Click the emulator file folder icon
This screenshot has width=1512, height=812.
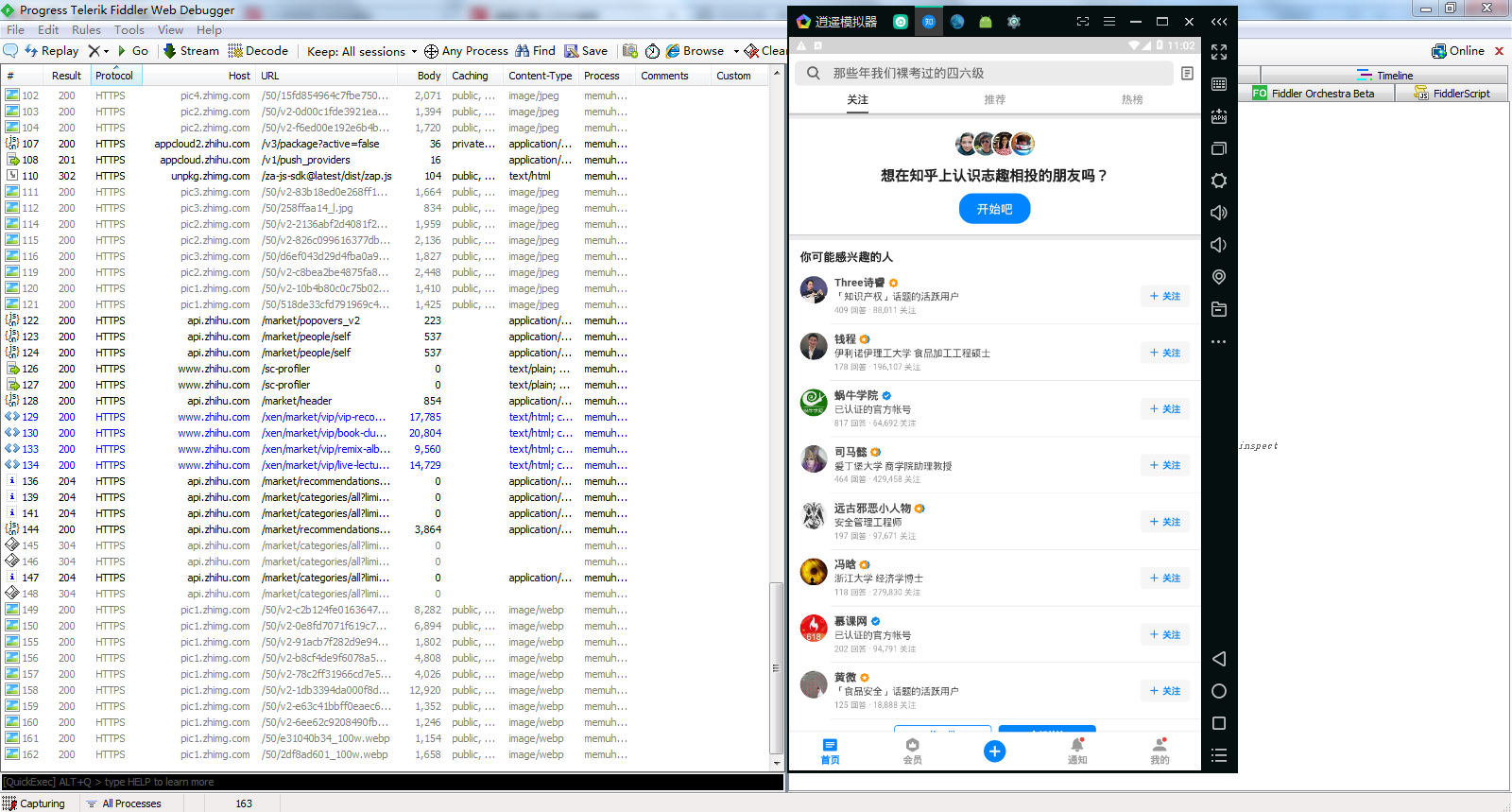point(1219,309)
